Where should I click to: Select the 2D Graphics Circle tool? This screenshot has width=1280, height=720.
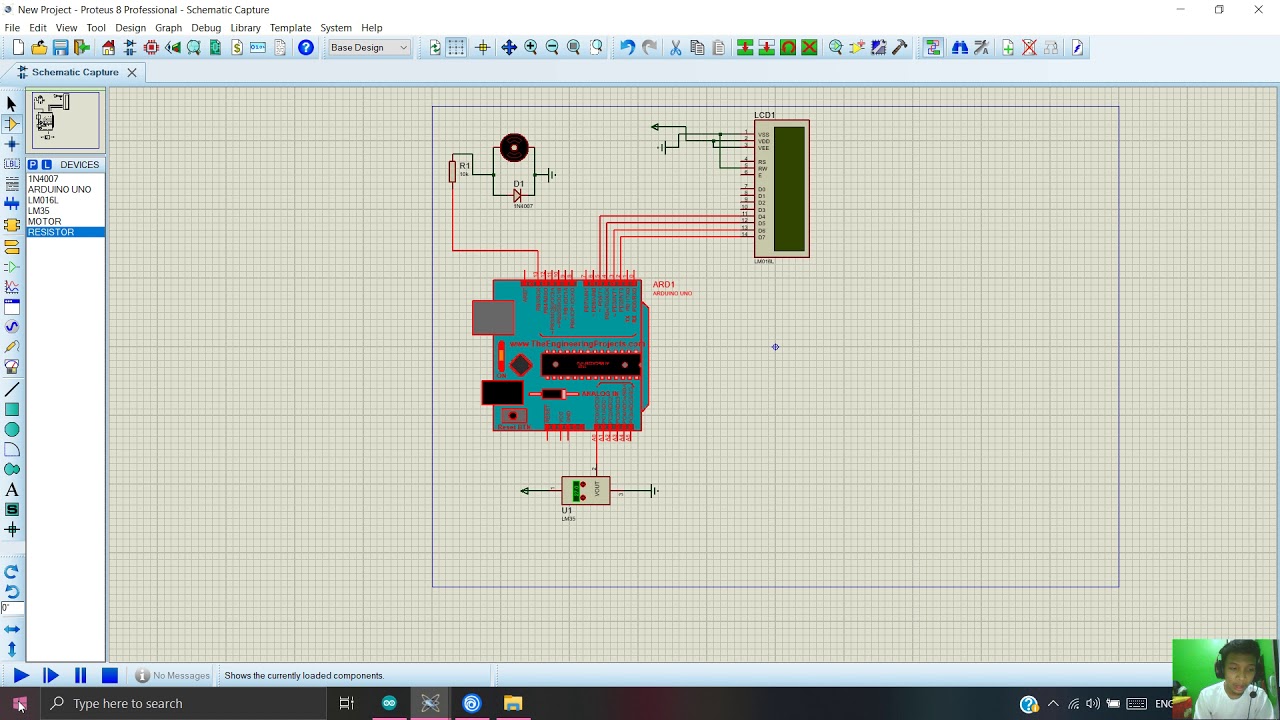[12, 429]
